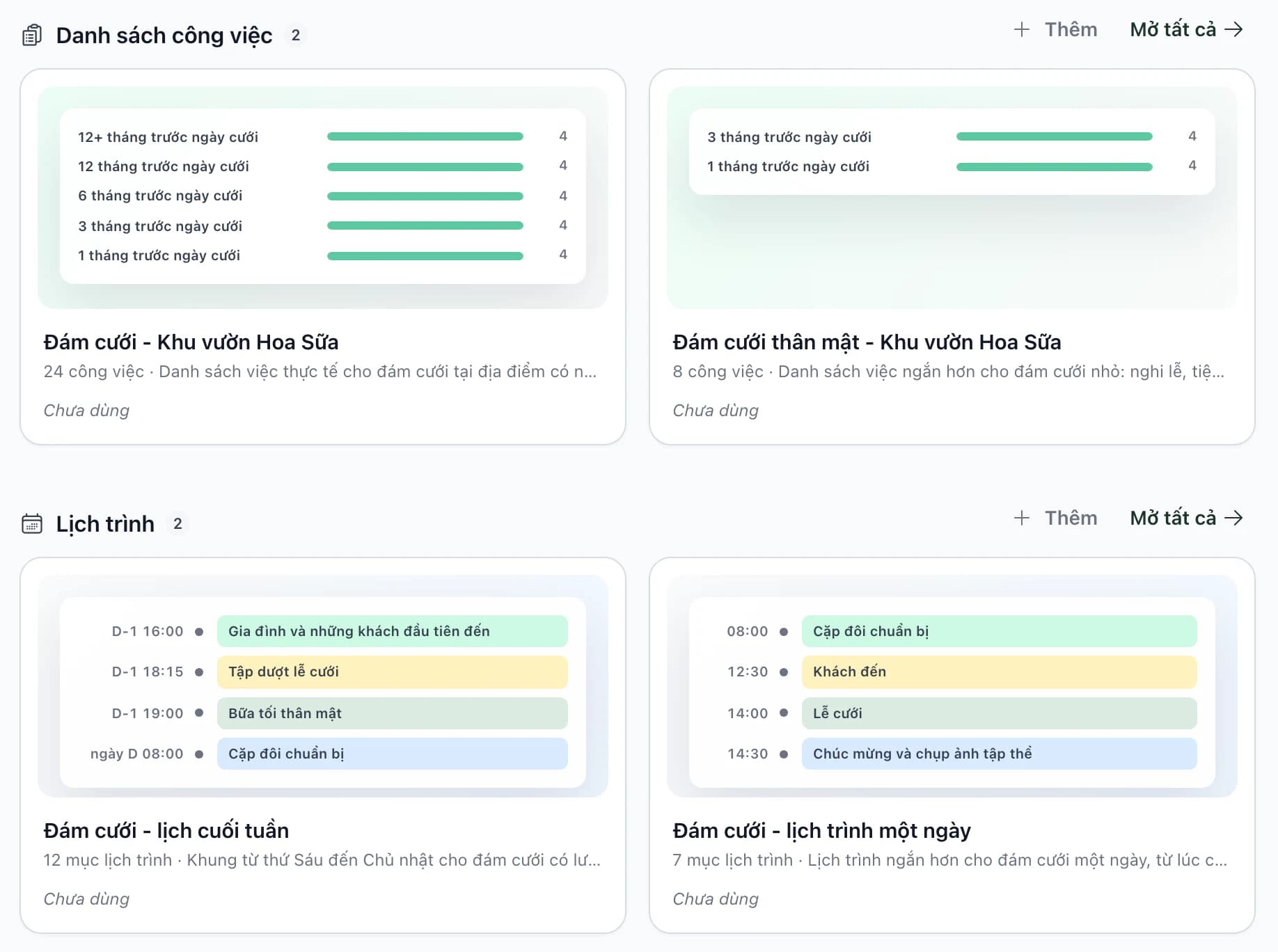
Task: Click the 7 mục lịch trình description line
Action: 949,860
